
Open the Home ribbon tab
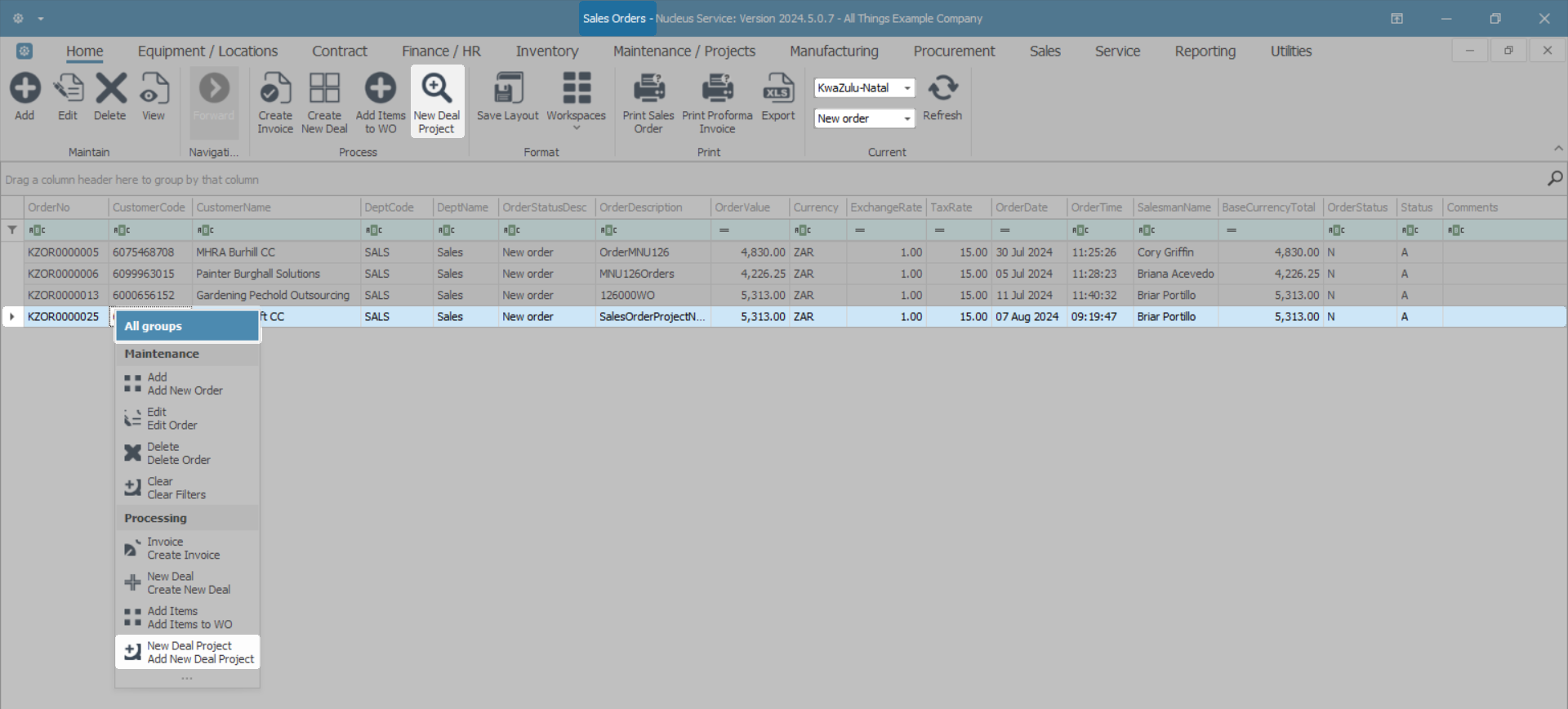coord(85,51)
